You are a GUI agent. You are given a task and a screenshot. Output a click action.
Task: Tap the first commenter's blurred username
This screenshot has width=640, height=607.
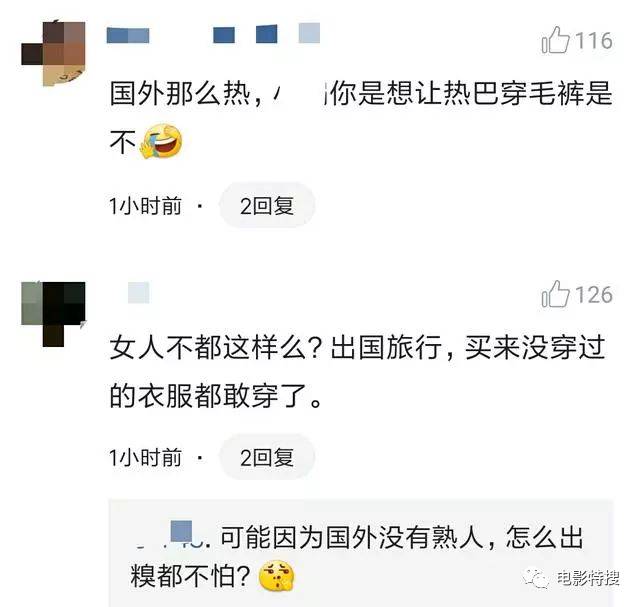213,33
